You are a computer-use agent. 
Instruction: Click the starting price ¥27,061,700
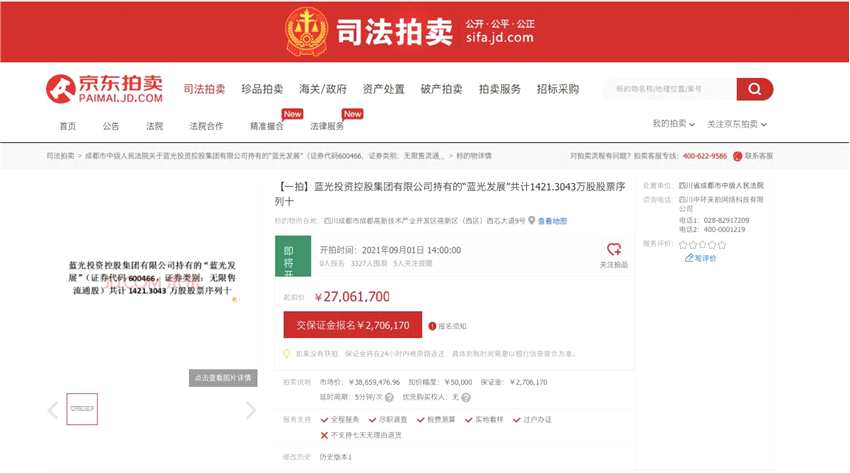point(352,297)
